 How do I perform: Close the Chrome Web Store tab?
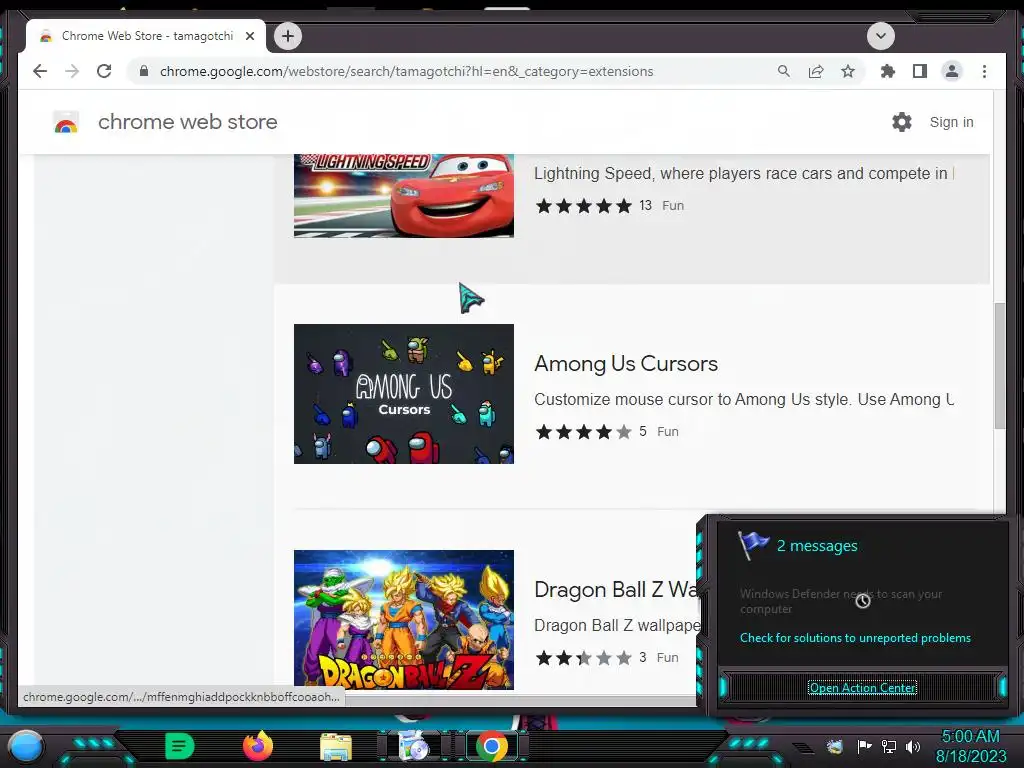coord(249,37)
